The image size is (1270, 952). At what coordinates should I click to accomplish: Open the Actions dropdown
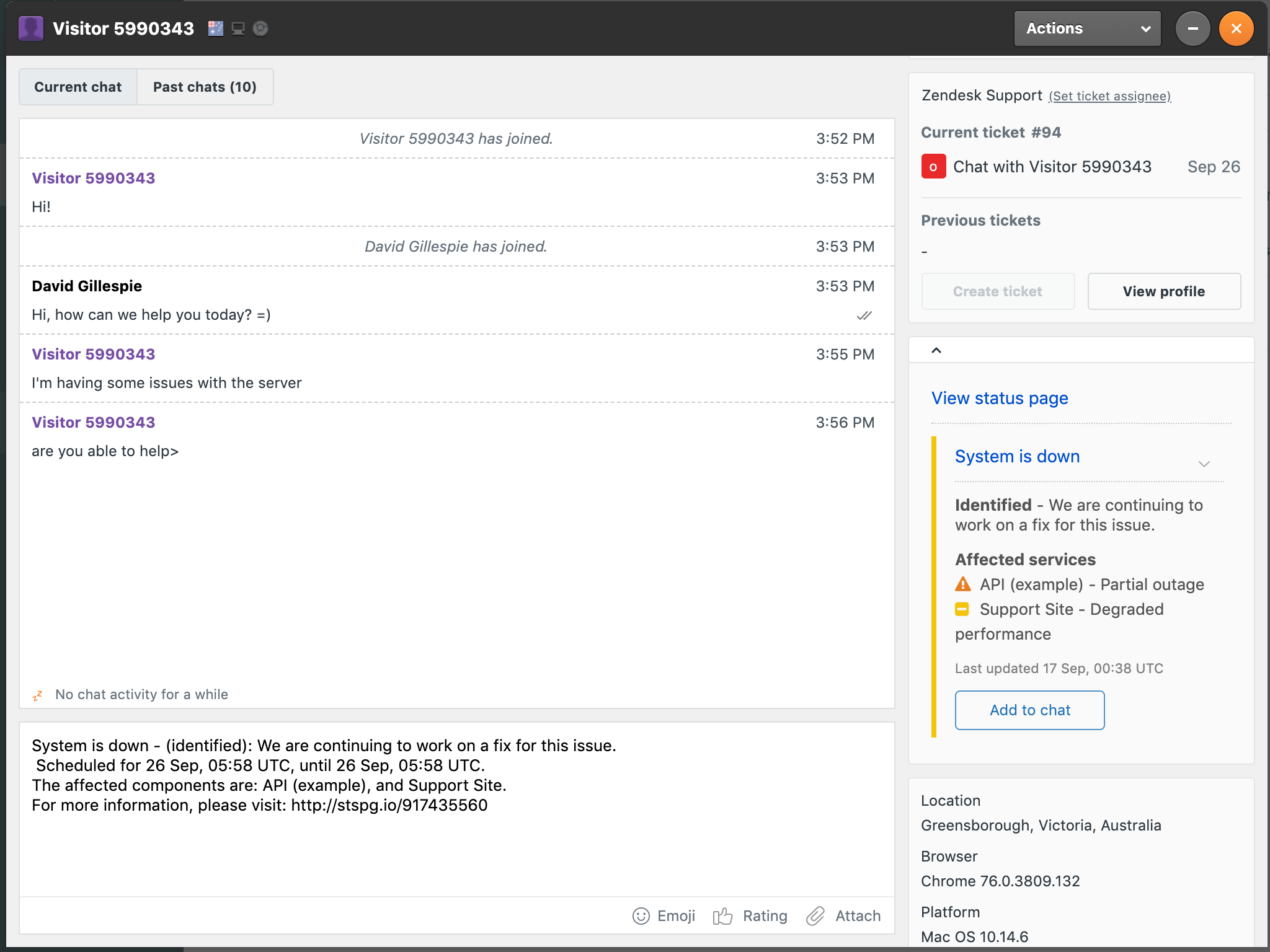1087,29
